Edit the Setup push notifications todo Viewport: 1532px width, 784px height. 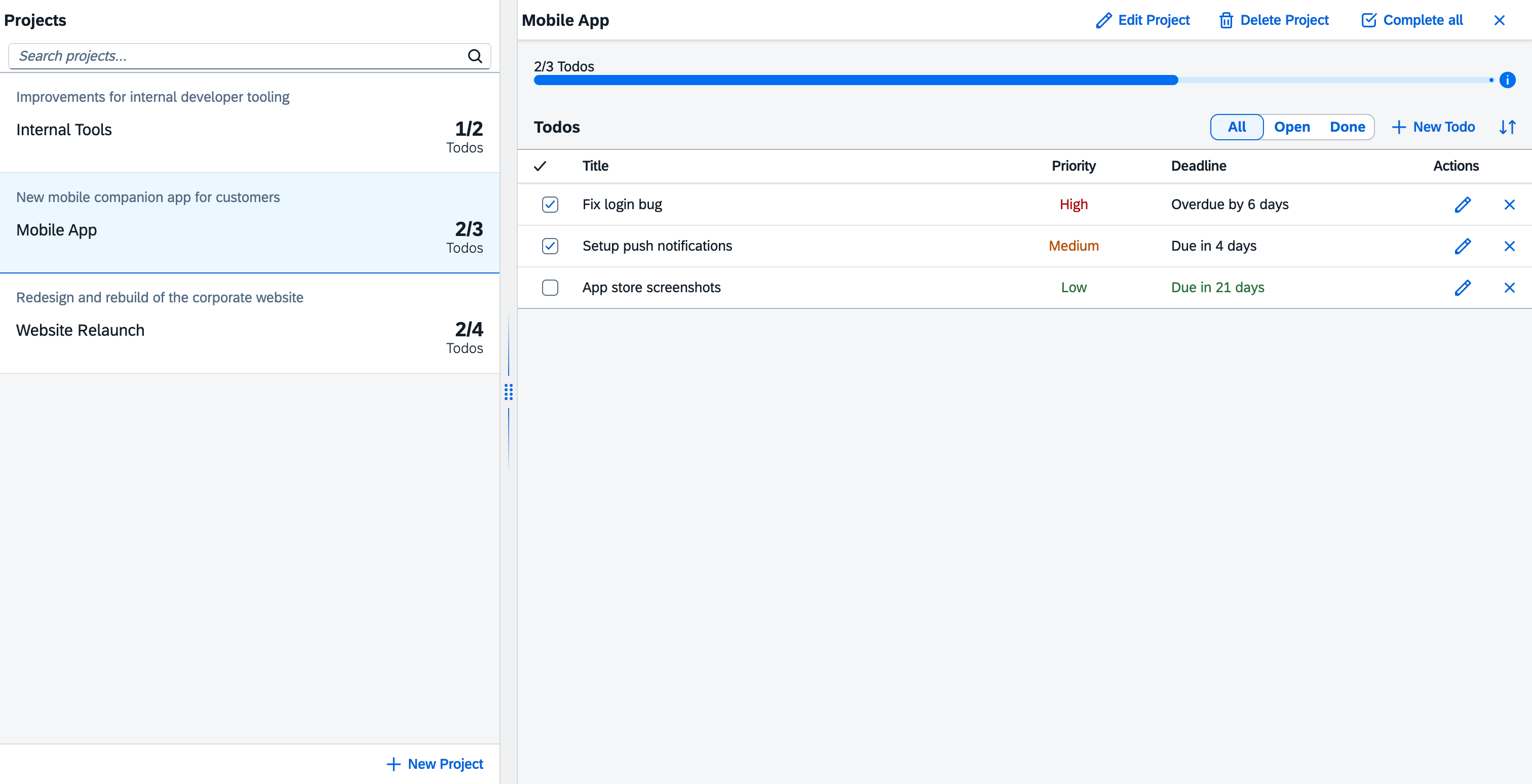[1463, 246]
